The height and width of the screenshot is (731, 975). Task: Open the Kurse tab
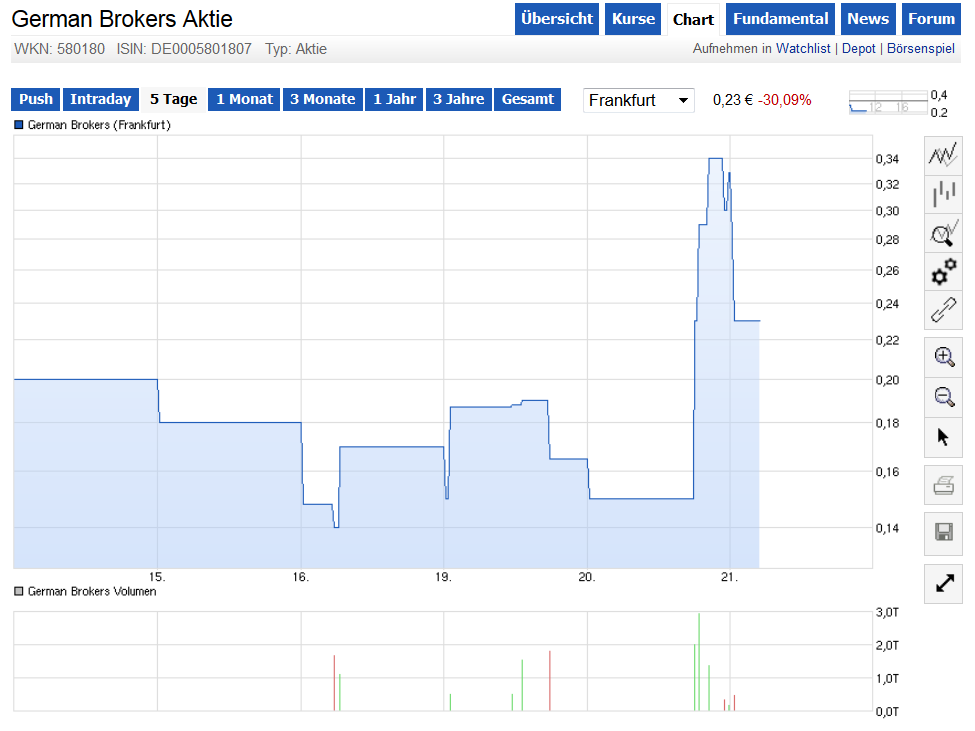click(633, 19)
